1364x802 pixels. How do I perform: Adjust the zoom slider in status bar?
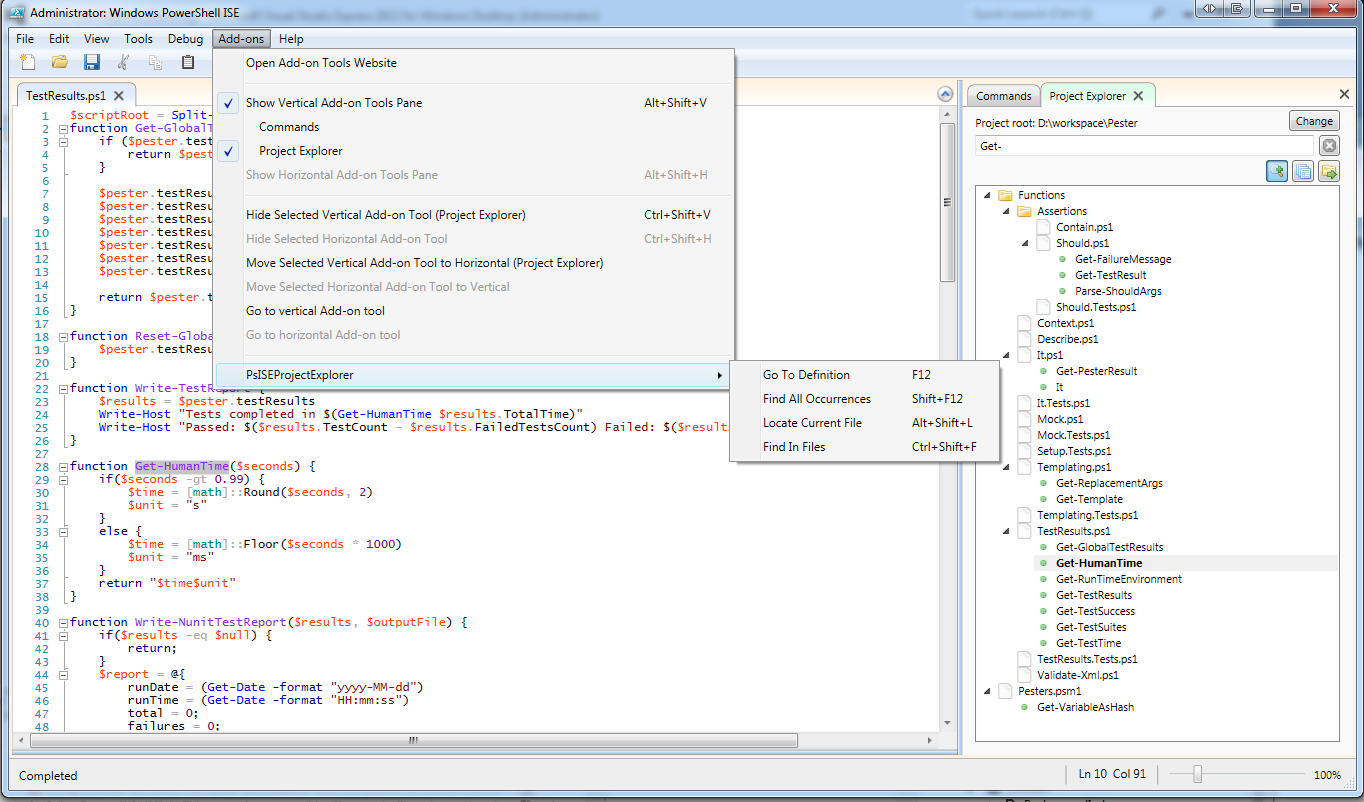(x=1197, y=774)
